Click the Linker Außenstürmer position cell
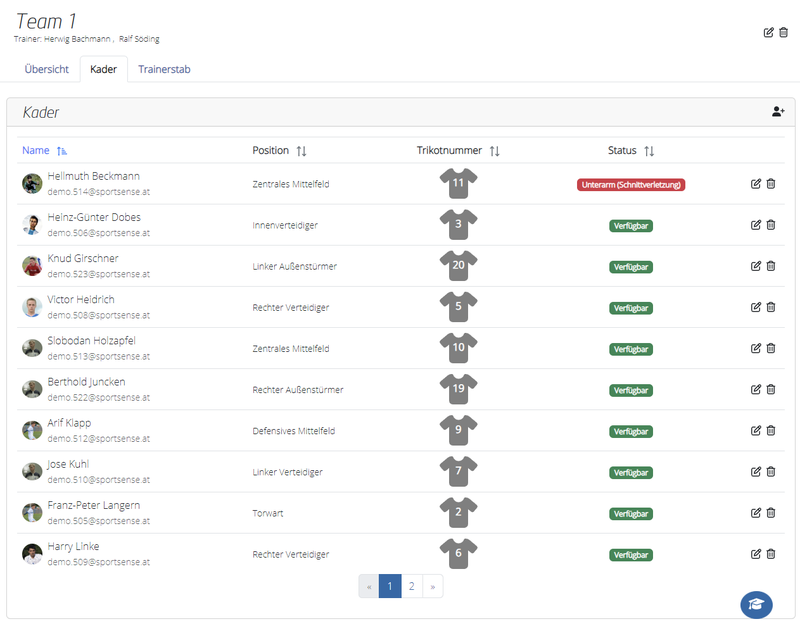Image resolution: width=800 pixels, height=631 pixels. (294, 266)
